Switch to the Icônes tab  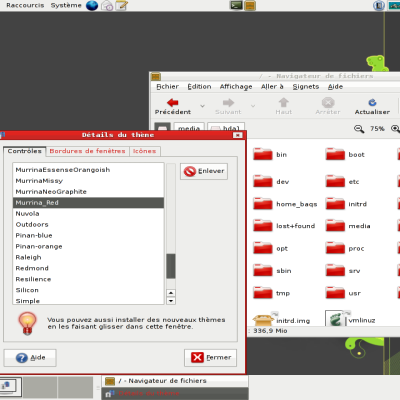click(x=144, y=151)
